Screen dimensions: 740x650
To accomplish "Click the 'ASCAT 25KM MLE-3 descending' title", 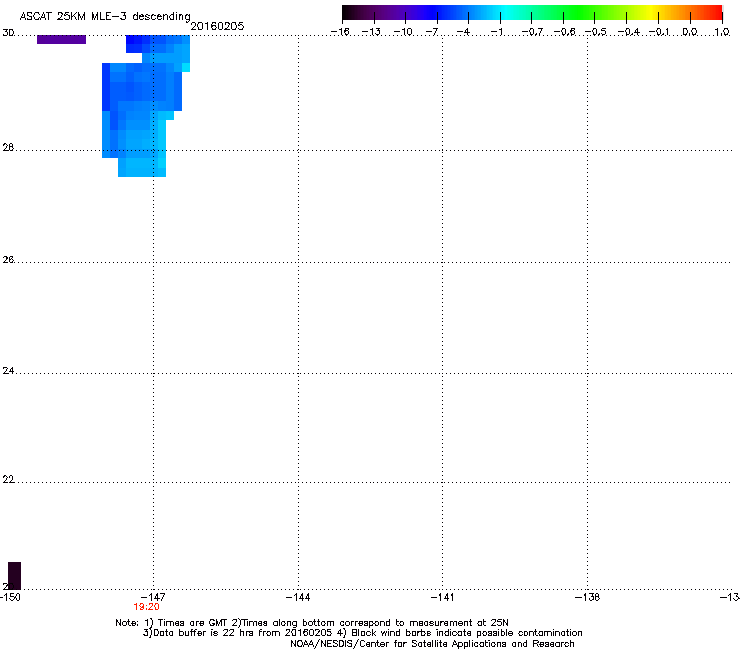I will pyautogui.click(x=105, y=17).
